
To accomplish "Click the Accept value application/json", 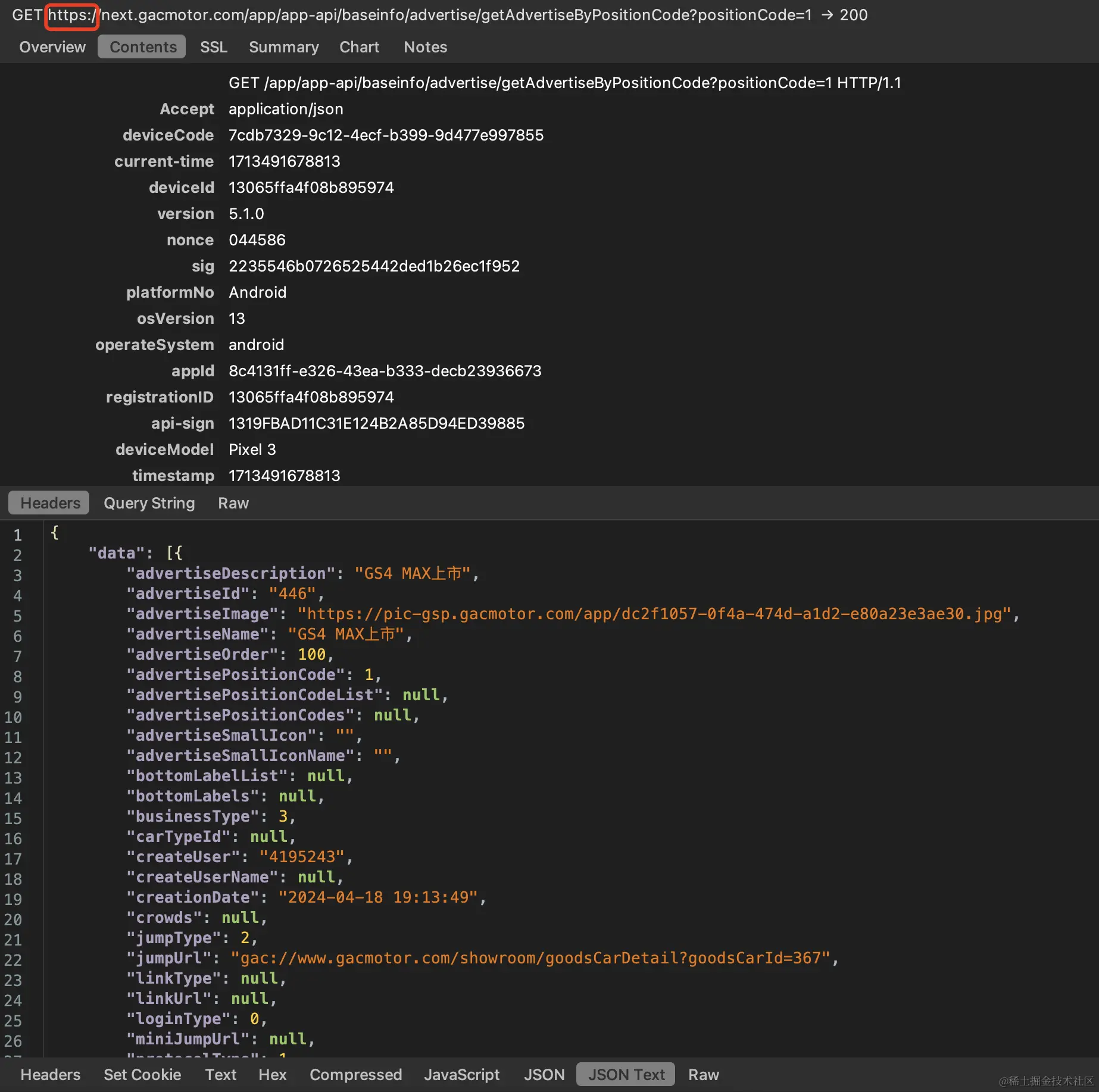I will tap(286, 109).
